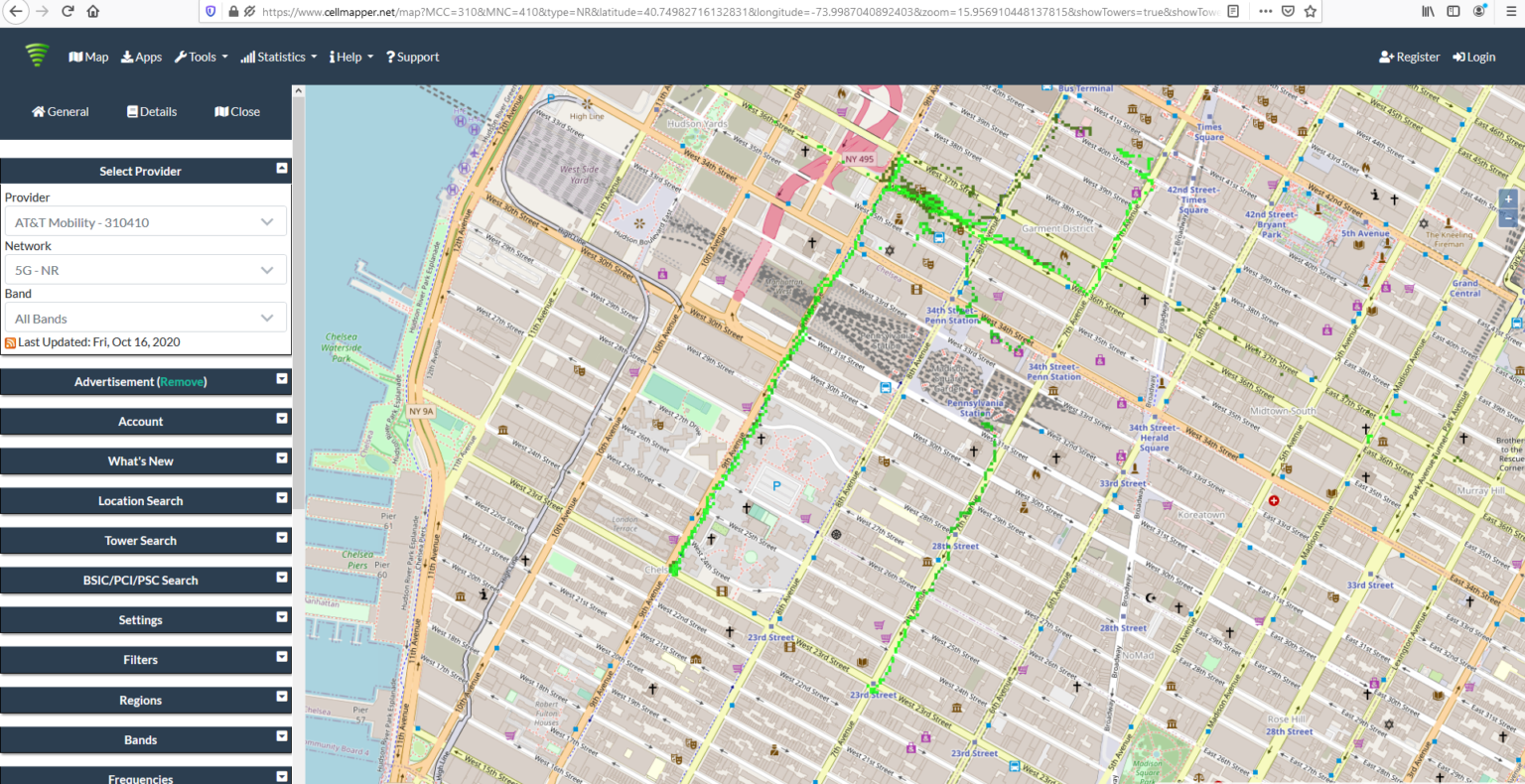Click Remove in the Advertisement panel
The height and width of the screenshot is (784, 1525).
tap(183, 381)
